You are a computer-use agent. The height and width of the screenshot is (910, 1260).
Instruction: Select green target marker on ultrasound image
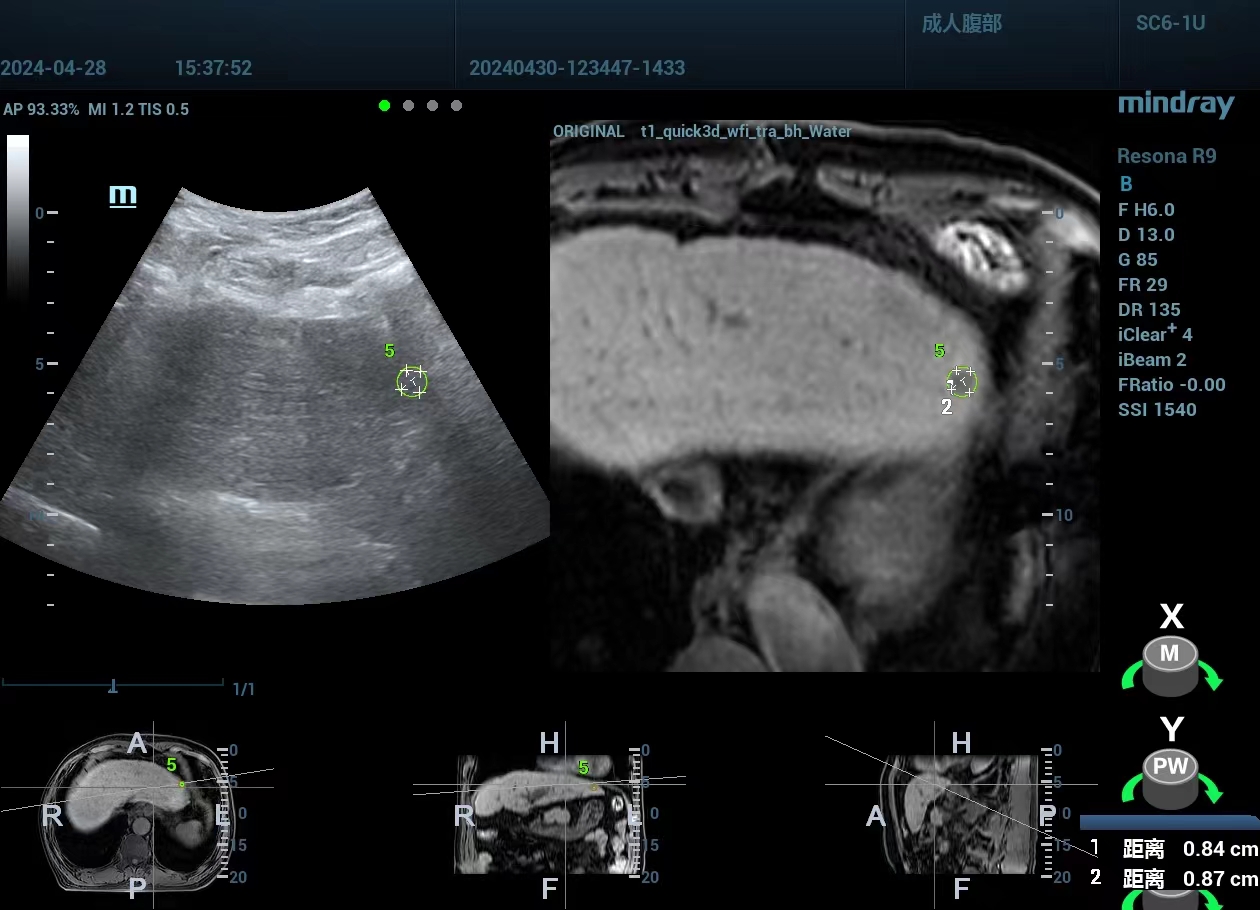(411, 381)
